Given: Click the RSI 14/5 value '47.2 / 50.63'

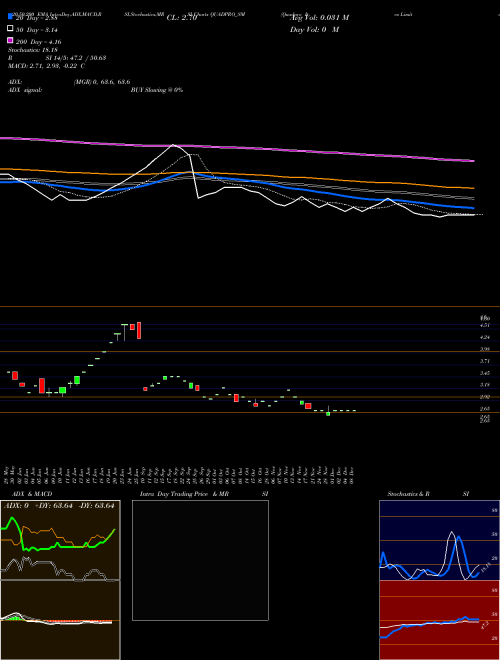Looking at the screenshot, I should point(86,58).
